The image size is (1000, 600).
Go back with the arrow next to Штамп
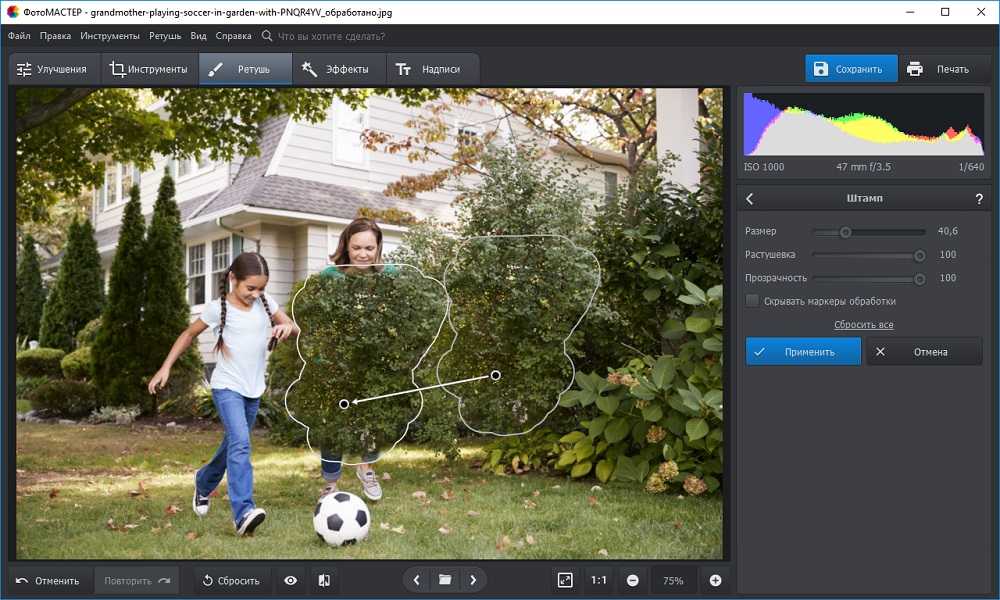click(x=749, y=199)
